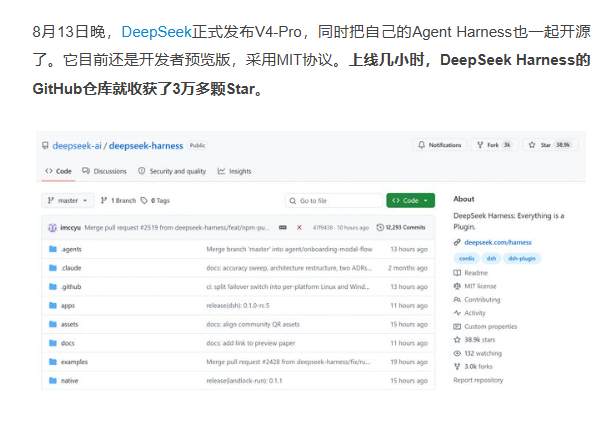Image resolution: width=609 pixels, height=430 pixels.
Task: Click the folder icon next to examples
Action: click(53, 362)
